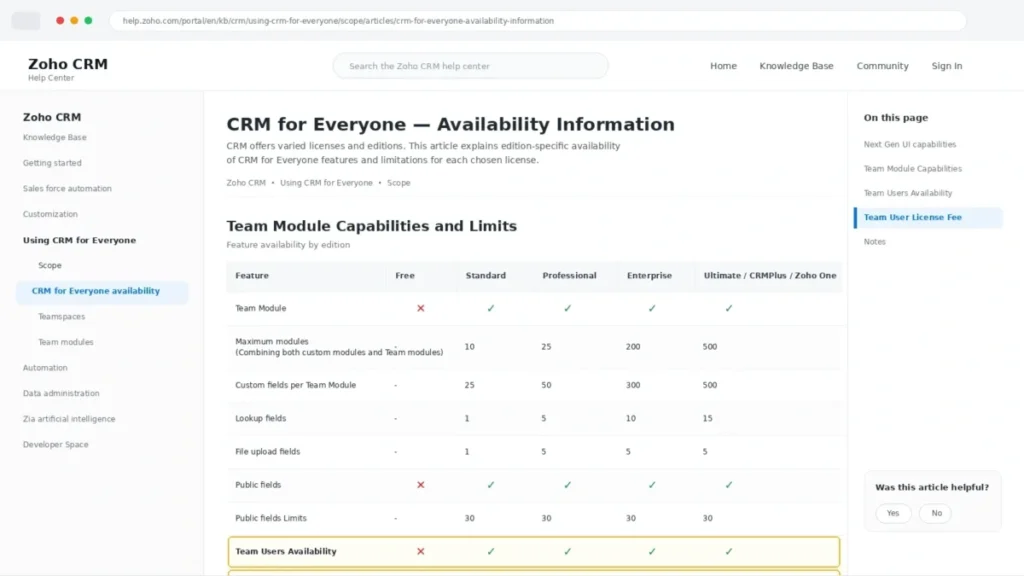
Task: Click the Lookup fields row label
Action: (261, 418)
